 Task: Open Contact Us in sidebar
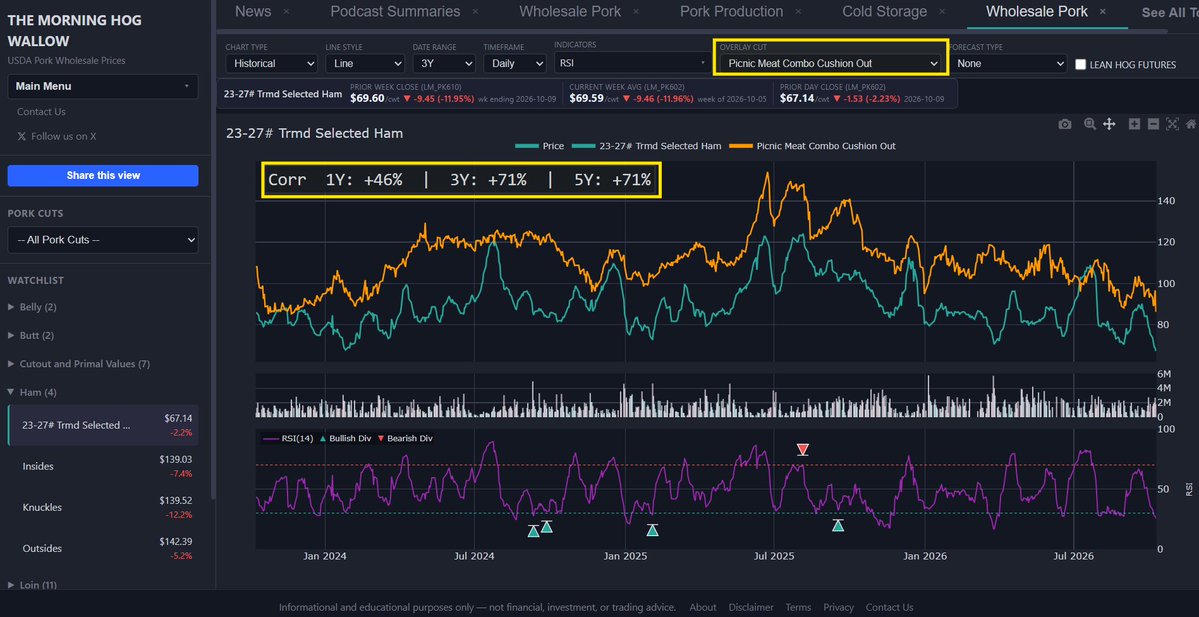(x=41, y=112)
